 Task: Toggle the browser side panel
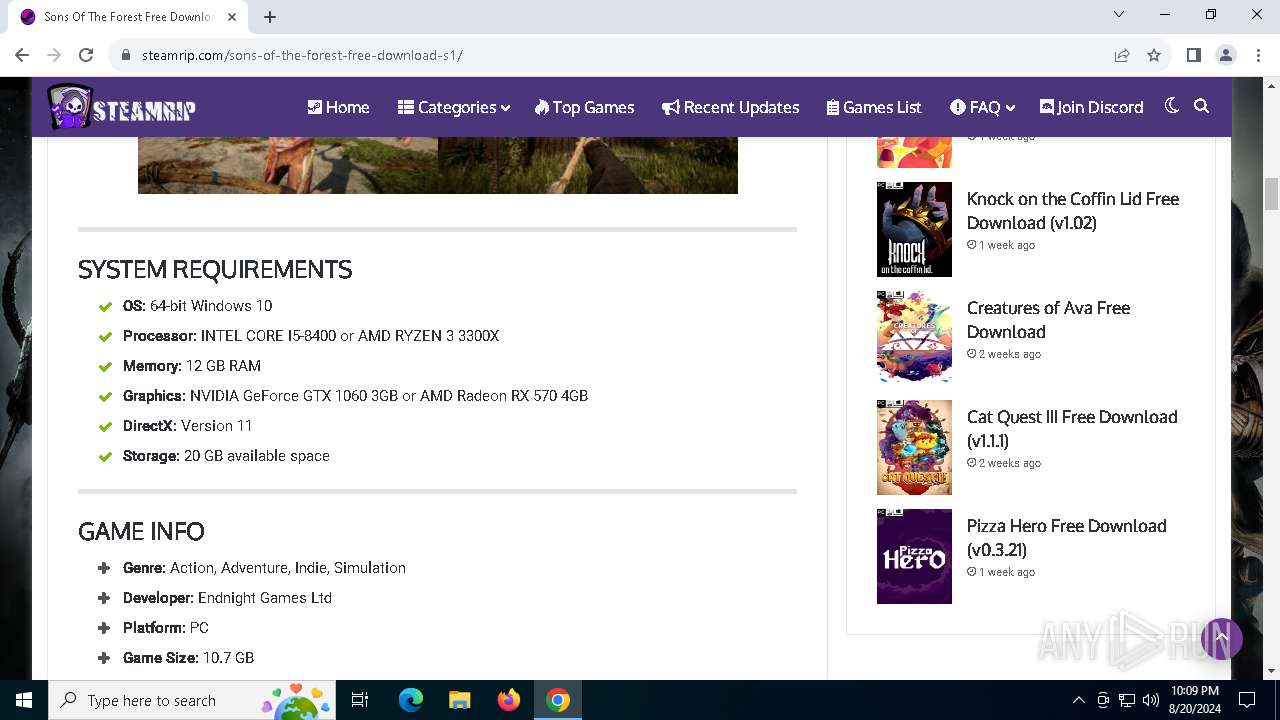point(1194,55)
